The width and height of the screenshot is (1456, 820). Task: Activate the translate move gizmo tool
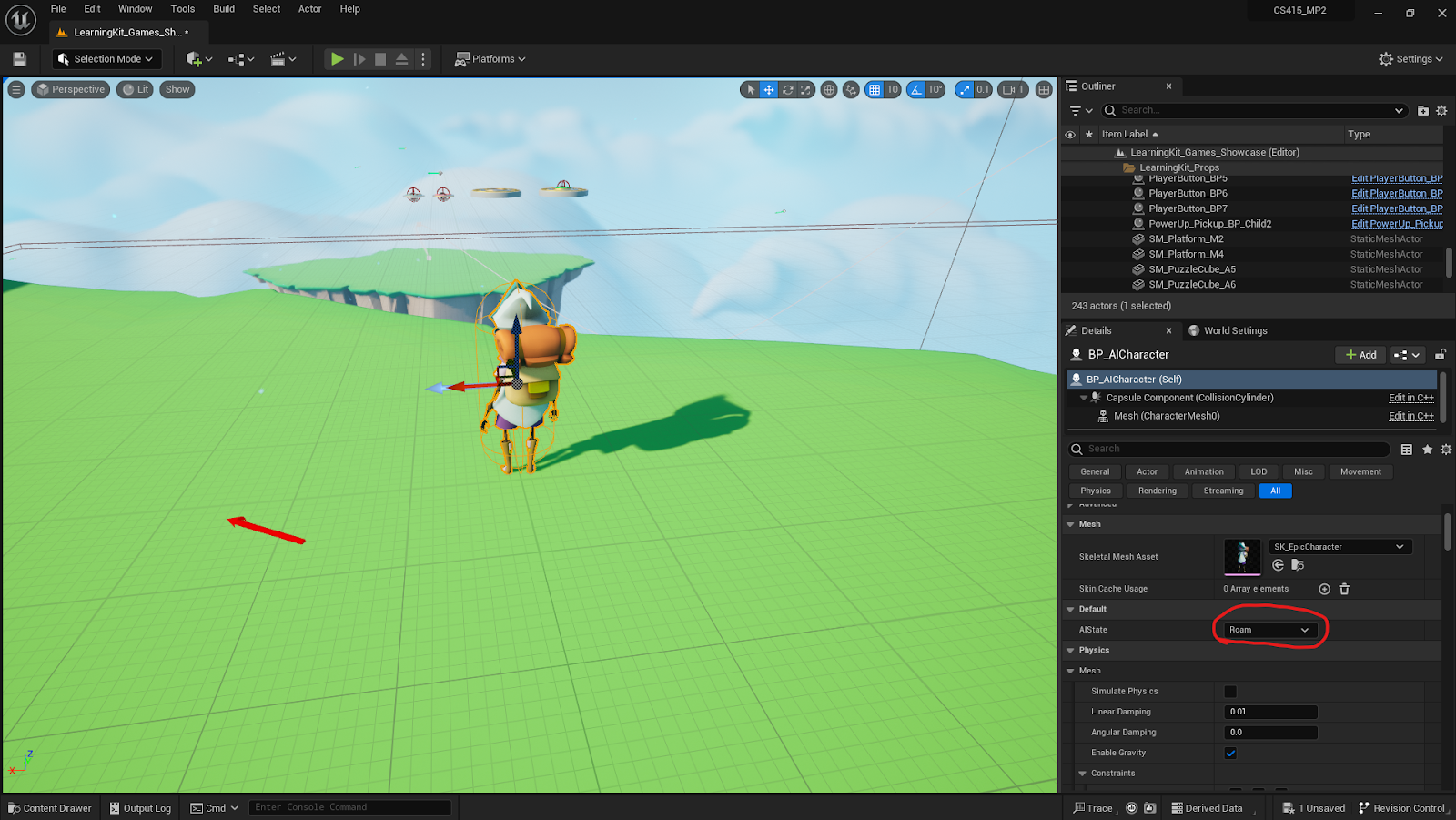769,89
